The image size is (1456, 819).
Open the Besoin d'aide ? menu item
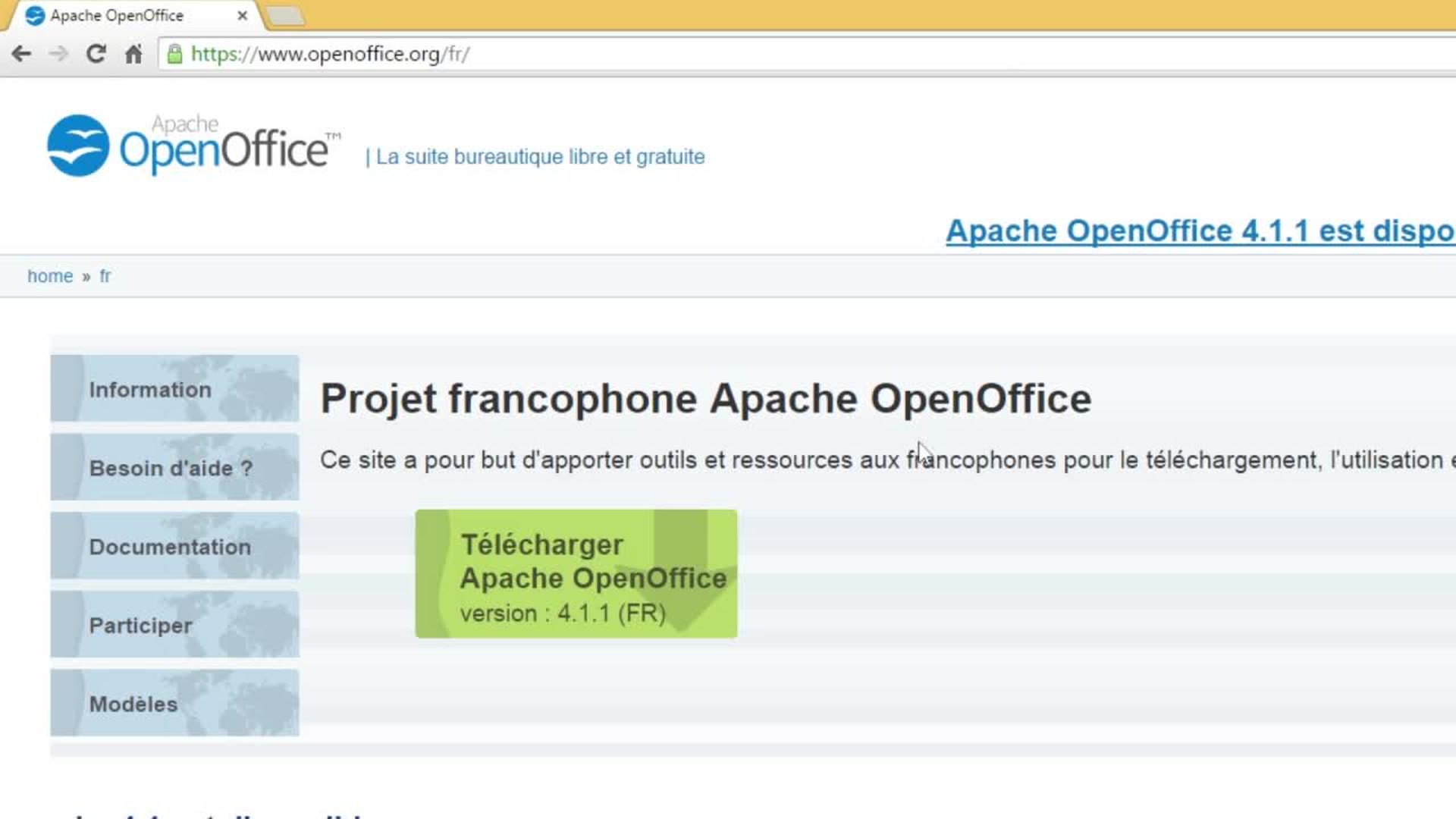[175, 467]
